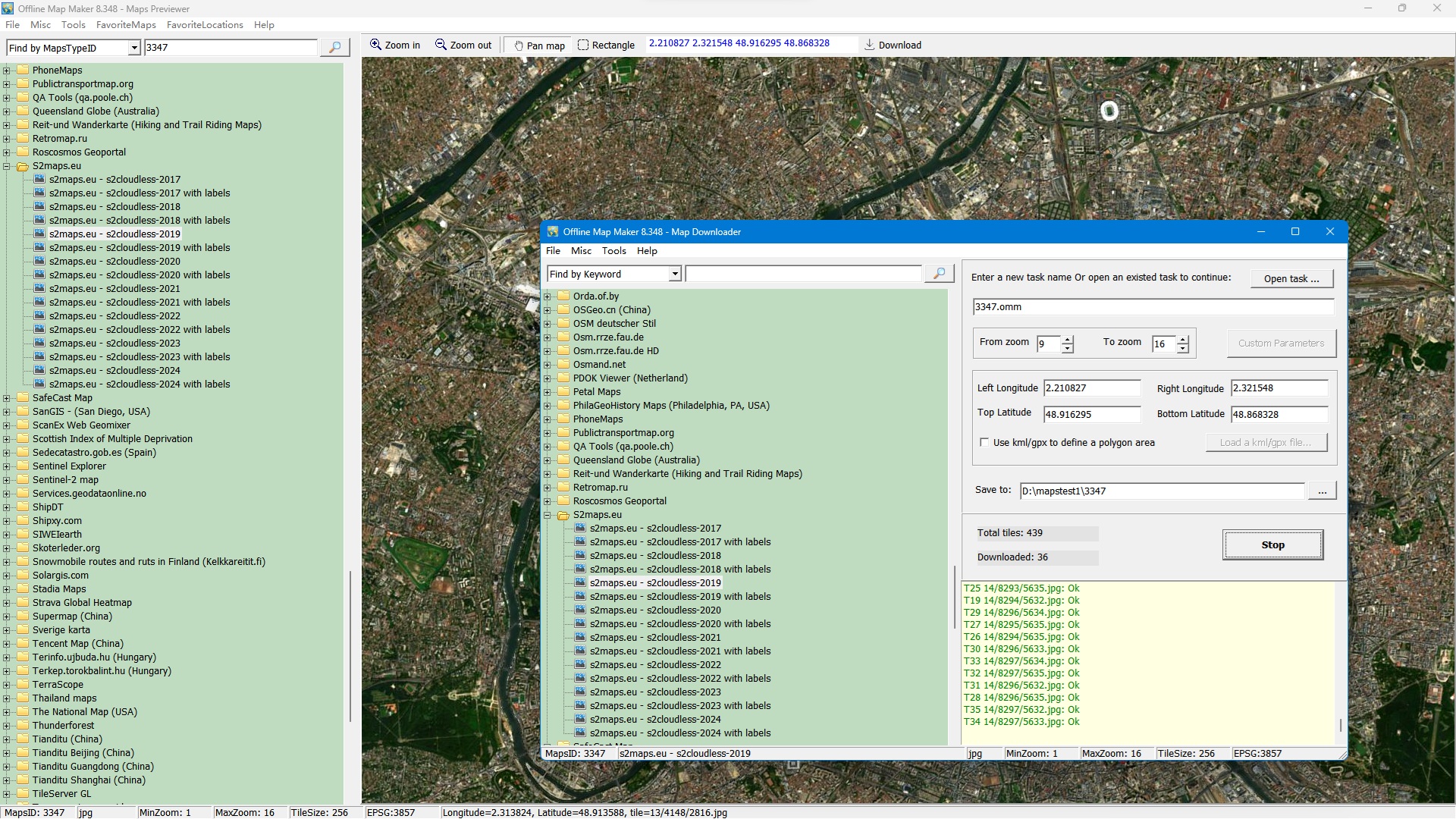Click the Save to path field
Viewport: 1456px width, 819px height.
tap(1160, 491)
